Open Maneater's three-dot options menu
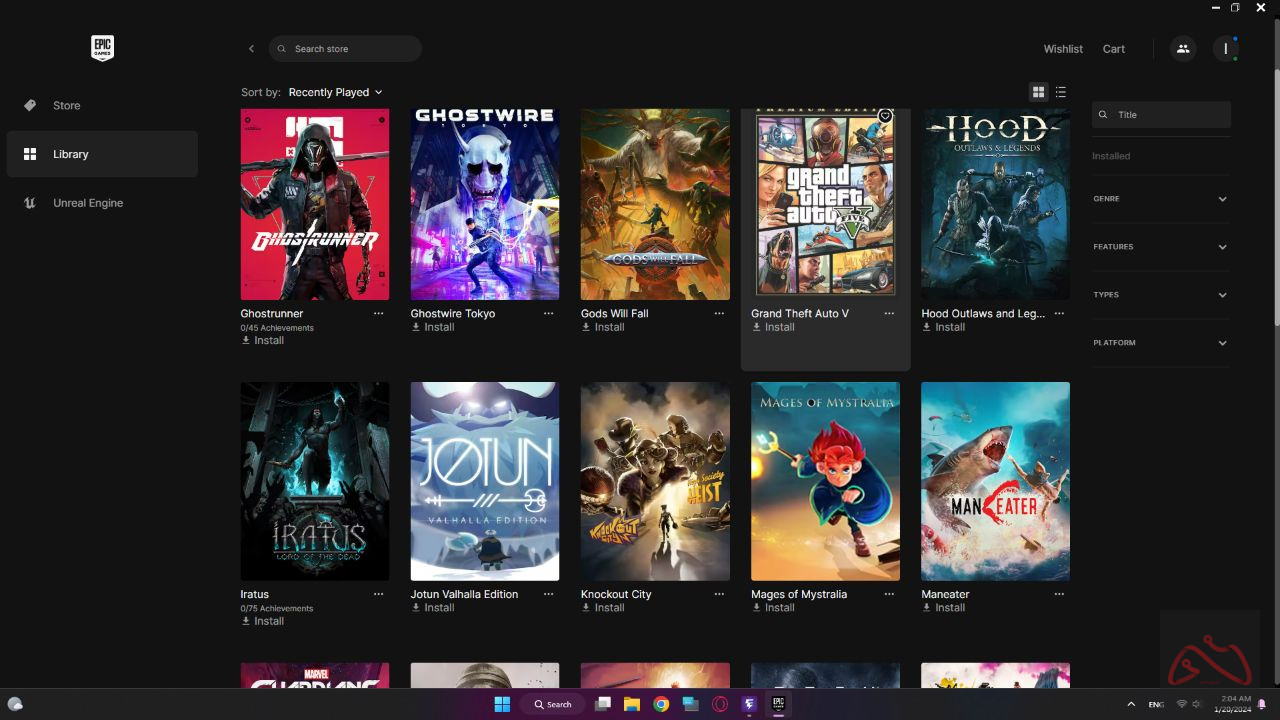 point(1059,594)
